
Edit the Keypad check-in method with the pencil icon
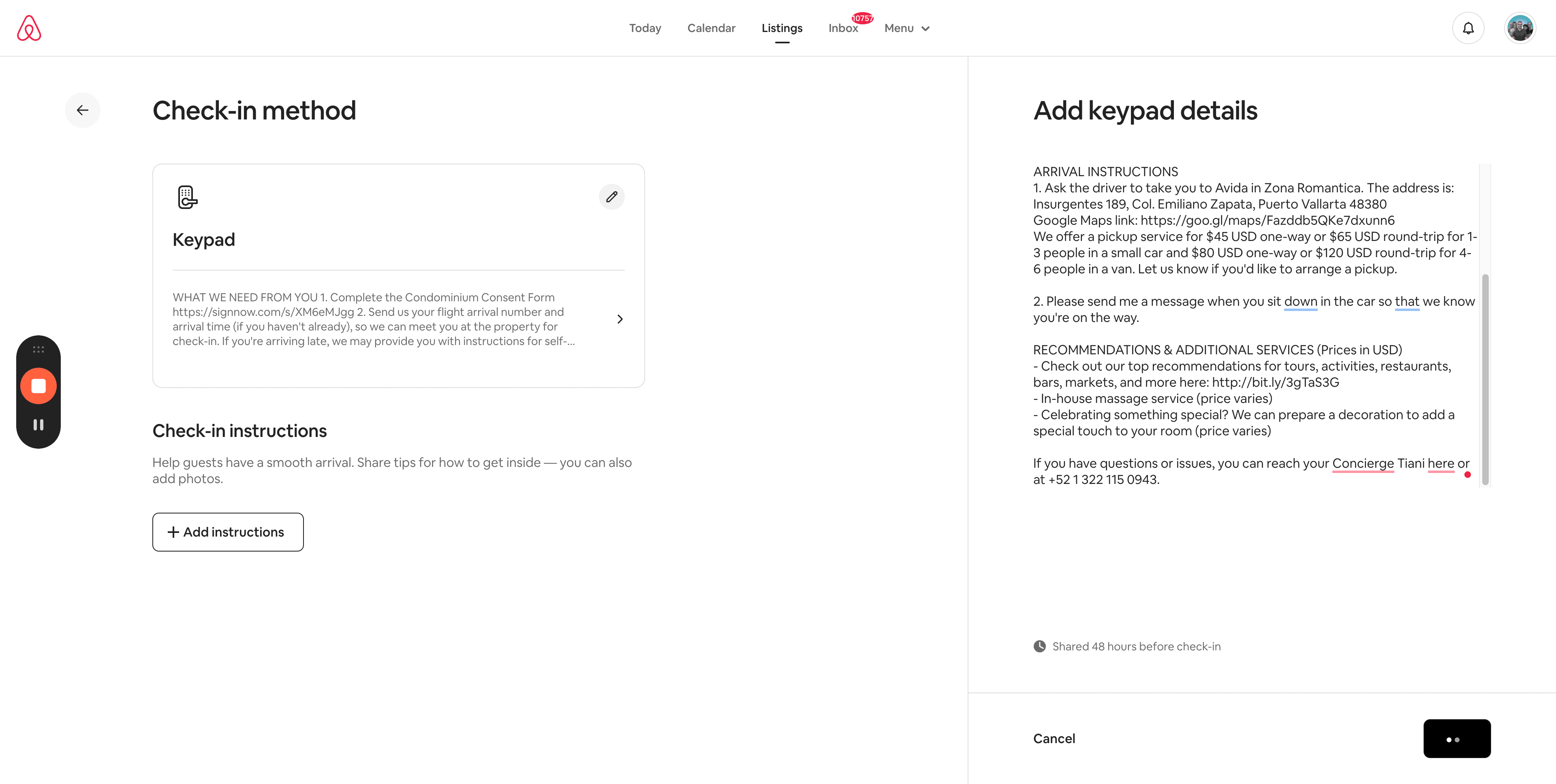[611, 197]
